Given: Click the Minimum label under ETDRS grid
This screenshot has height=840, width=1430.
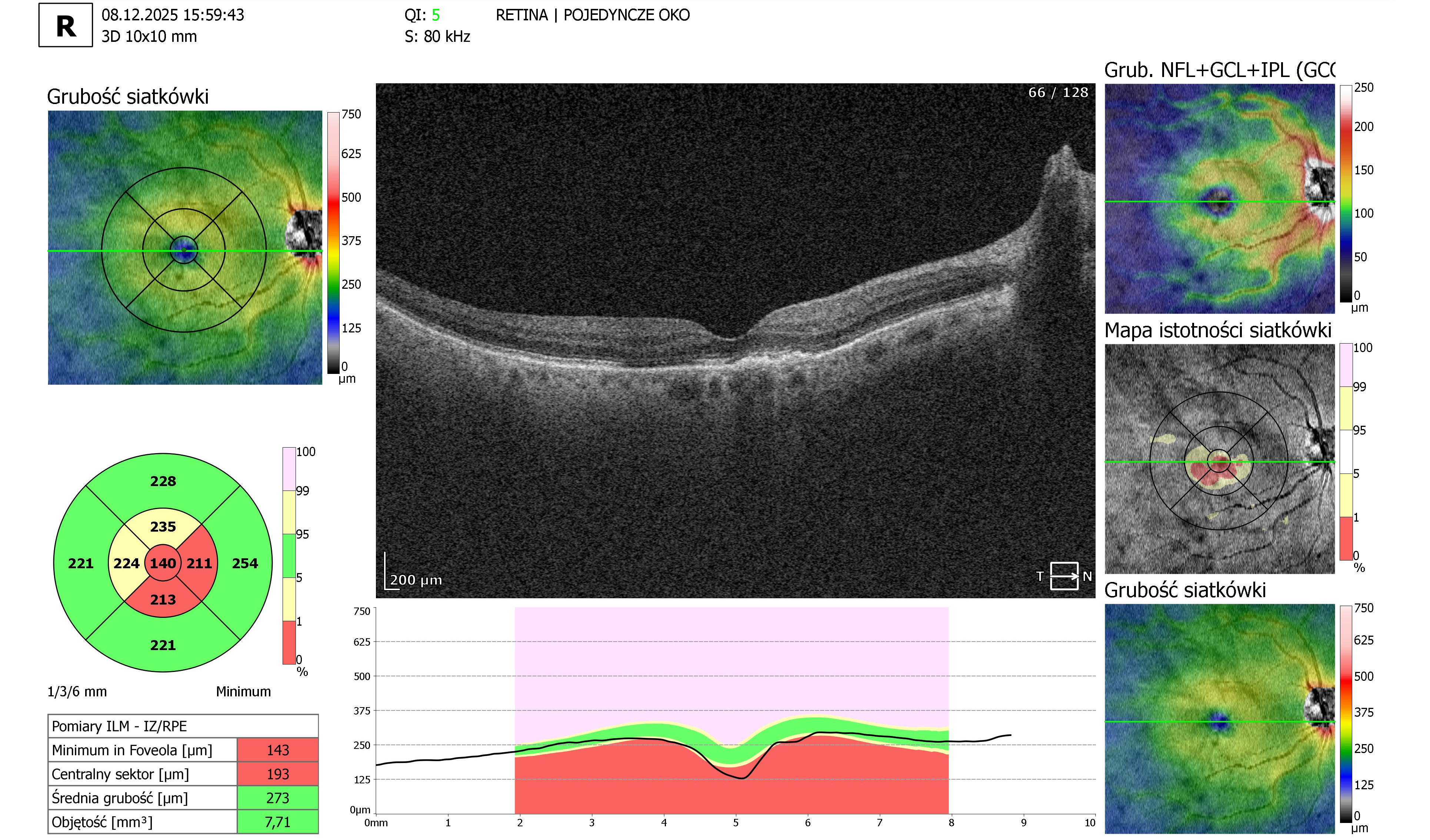Looking at the screenshot, I should [x=243, y=692].
